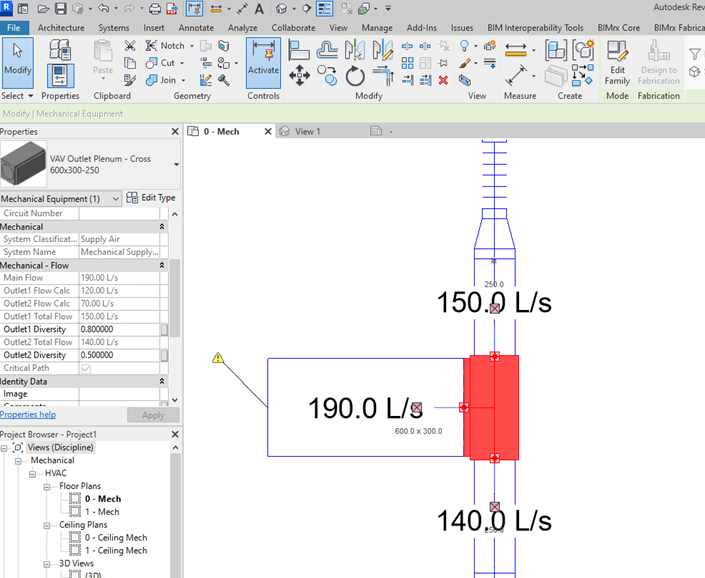
Task: Close the 0 - Mech view tab
Action: click(x=268, y=132)
